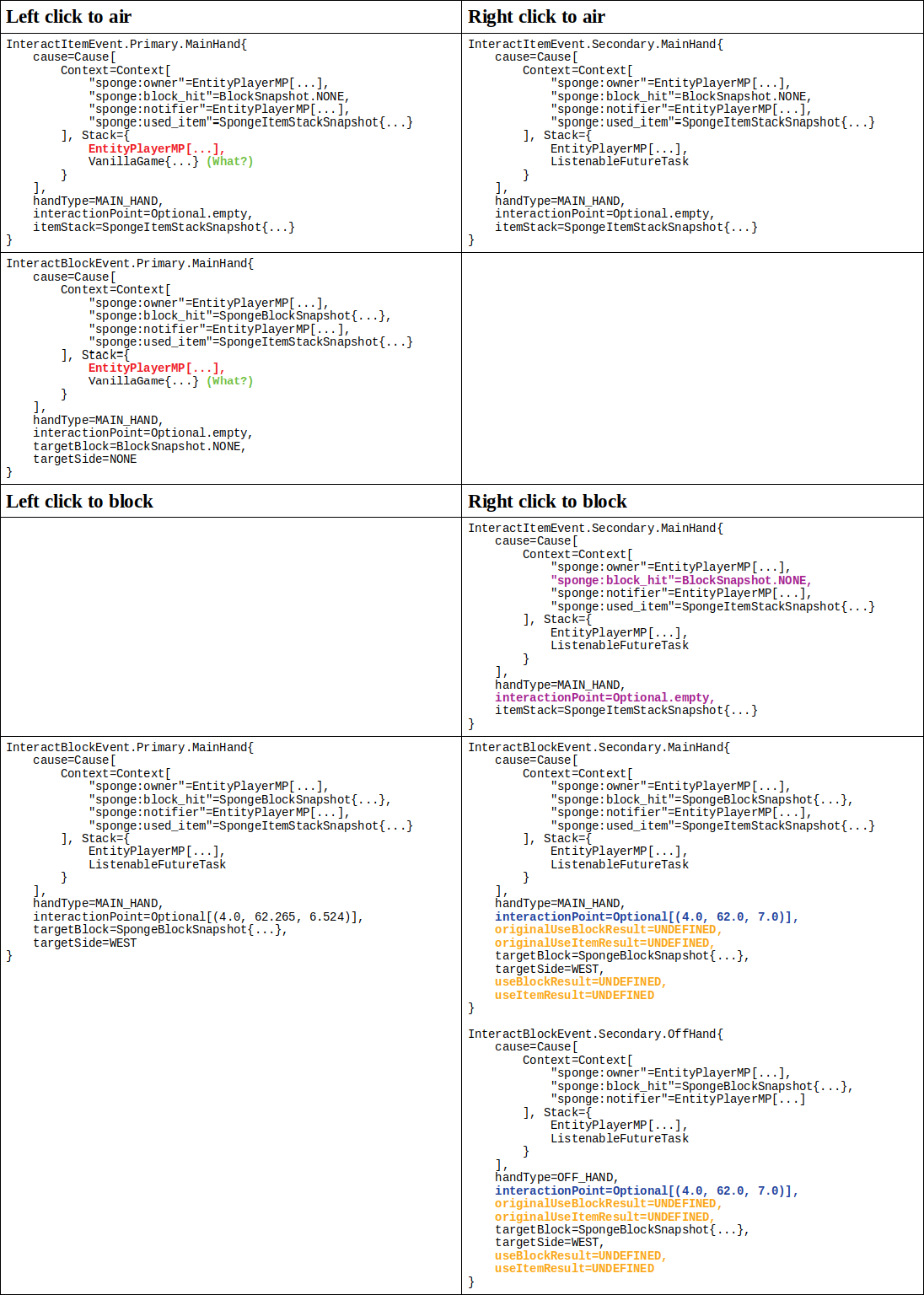
Task: Click green '(What?)' in InteractItemEvent.Primary block
Action: [x=229, y=161]
